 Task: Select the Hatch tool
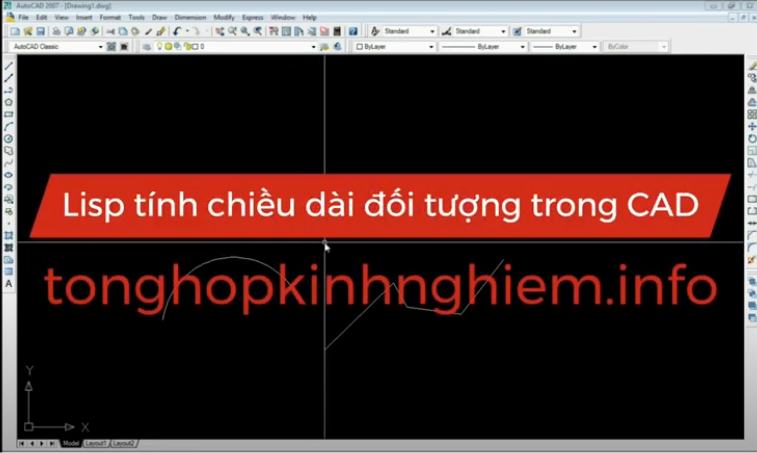coord(9,235)
